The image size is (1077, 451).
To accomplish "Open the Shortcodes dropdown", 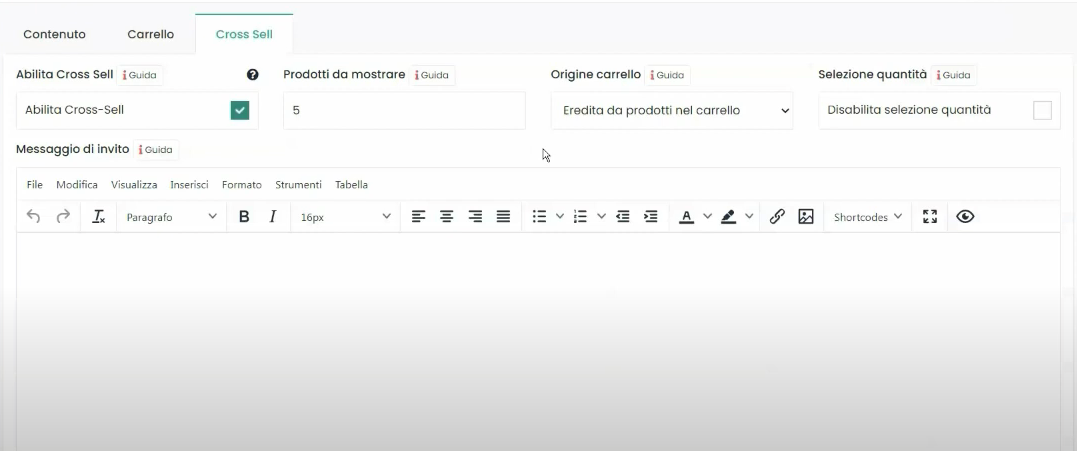I will click(x=868, y=217).
